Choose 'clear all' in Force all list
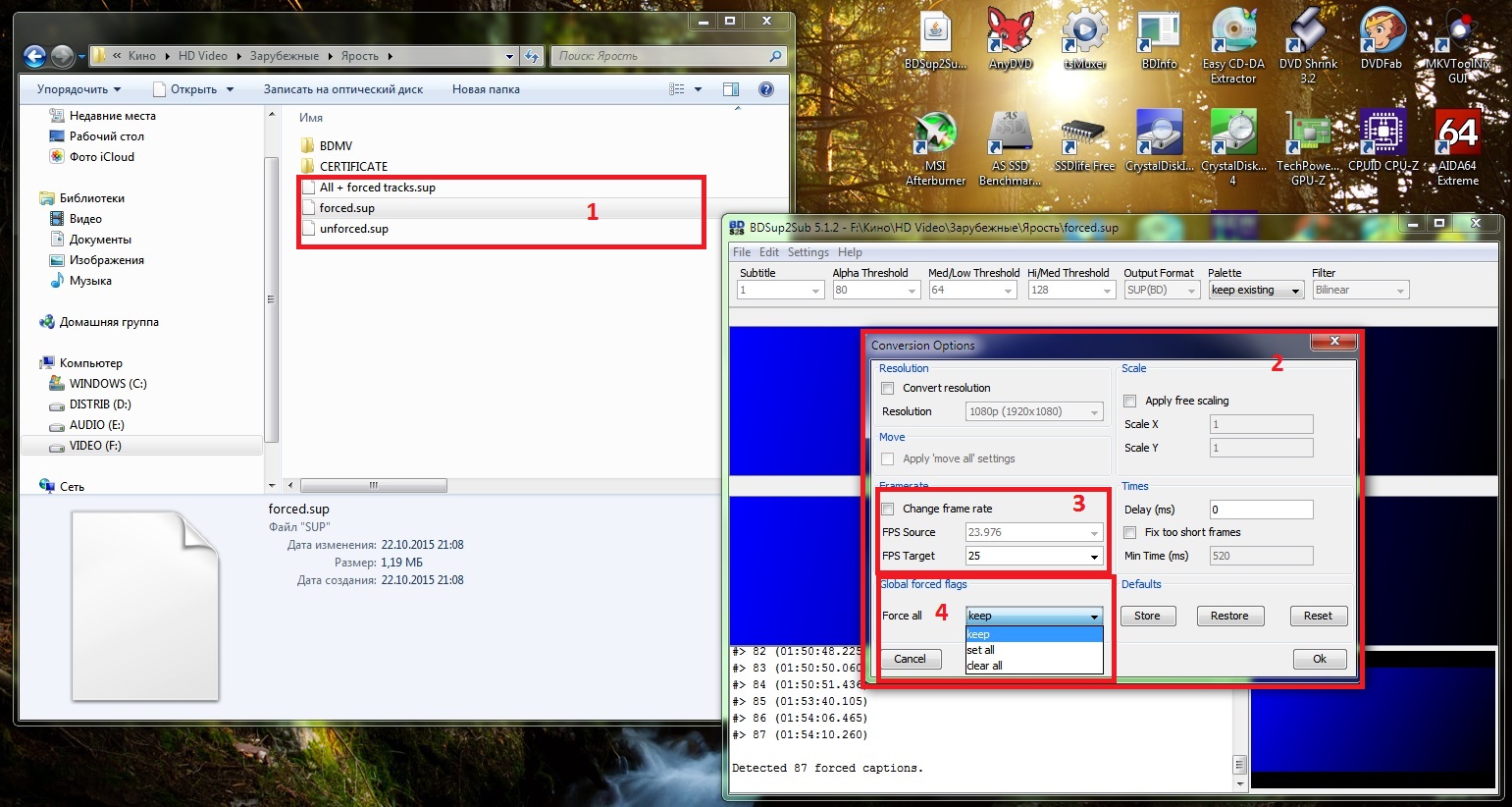 1034,666
